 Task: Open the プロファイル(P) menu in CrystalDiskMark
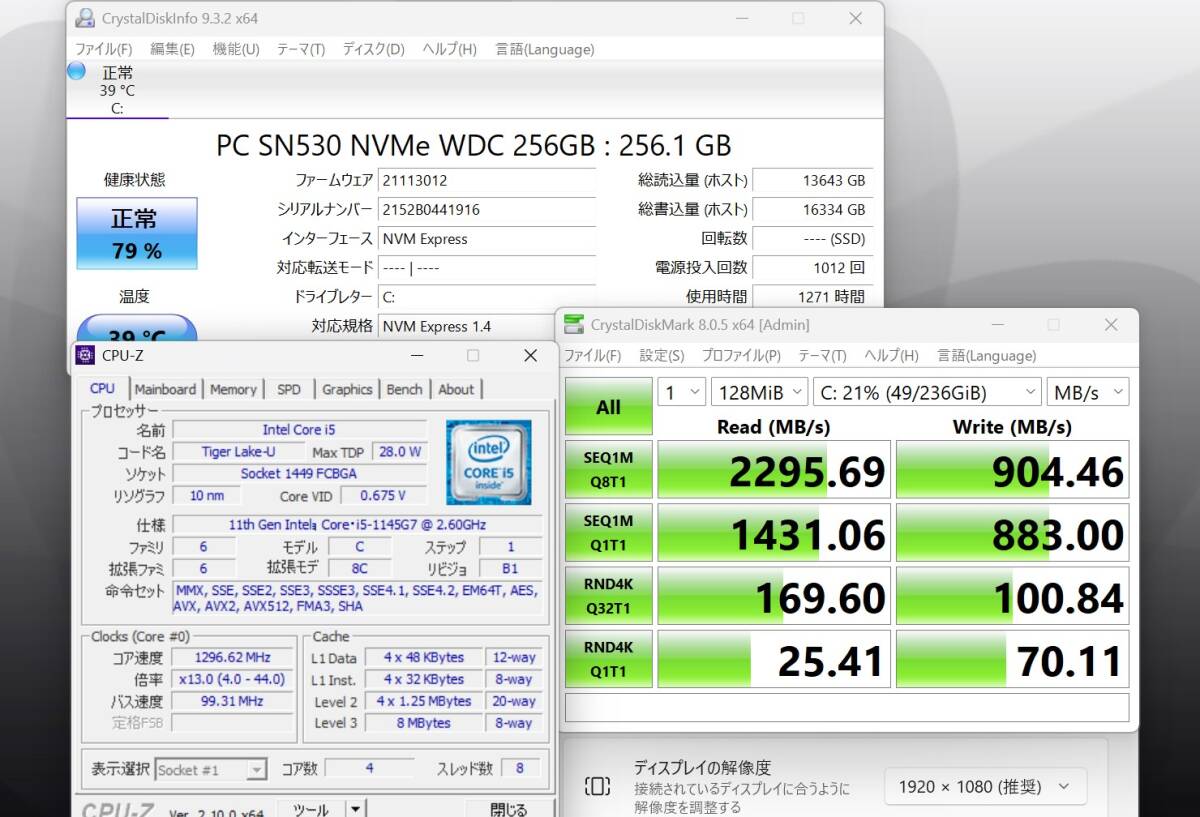point(741,356)
